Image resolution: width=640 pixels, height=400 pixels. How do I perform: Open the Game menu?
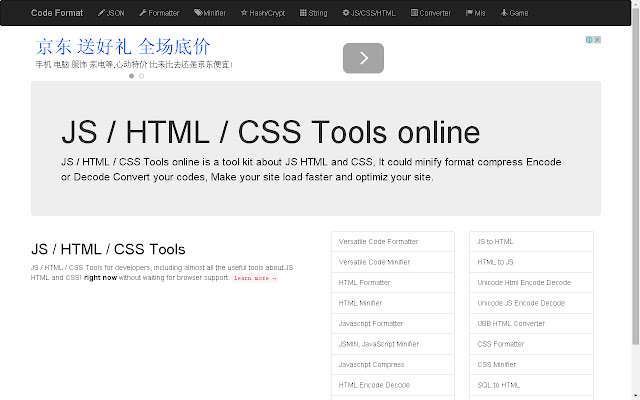(514, 13)
